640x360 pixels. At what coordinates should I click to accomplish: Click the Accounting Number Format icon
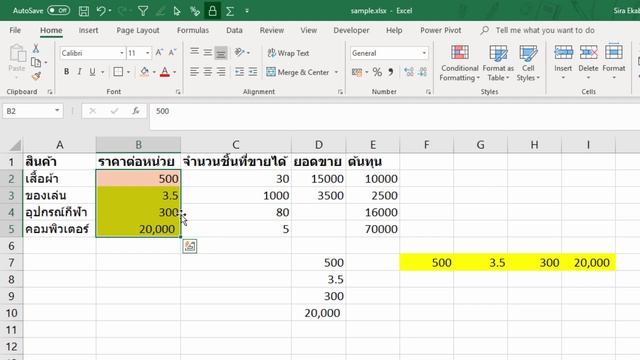click(x=357, y=72)
